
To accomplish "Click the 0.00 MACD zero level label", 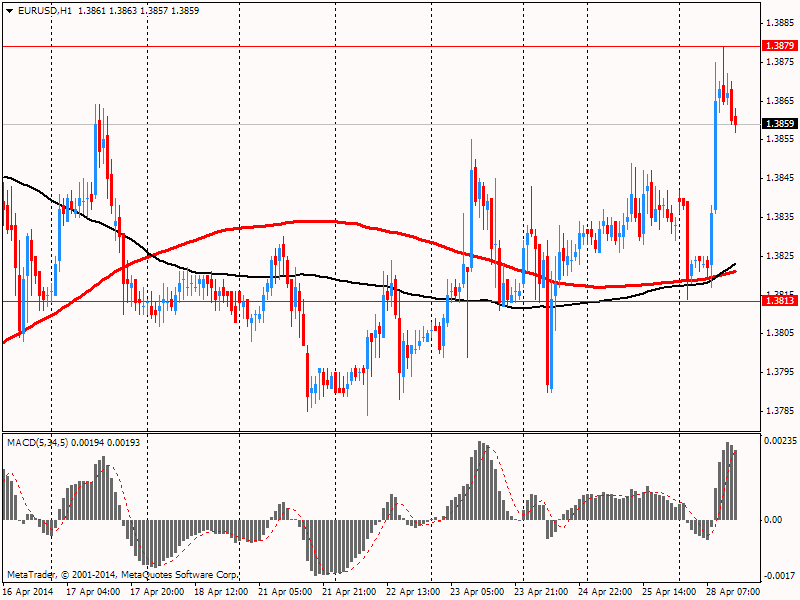I will coord(772,520).
